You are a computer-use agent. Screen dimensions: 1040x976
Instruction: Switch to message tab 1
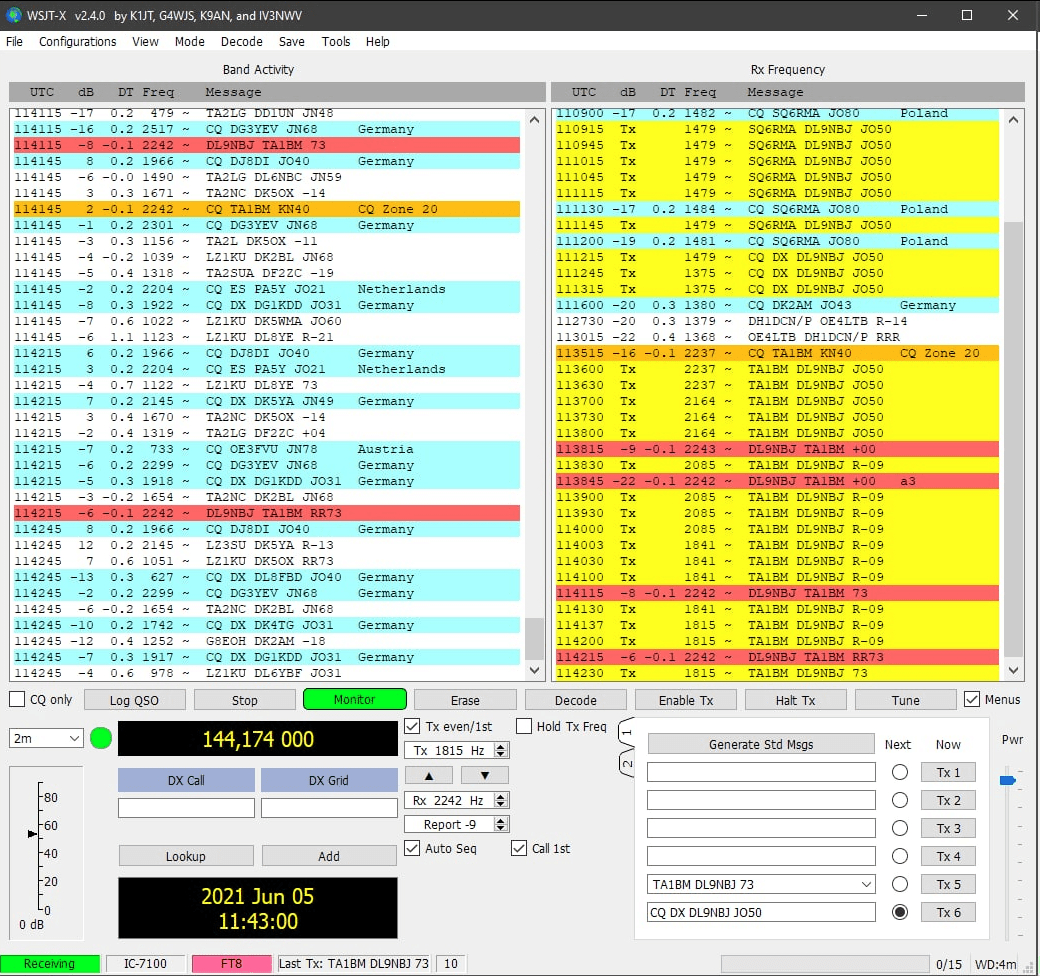click(627, 731)
